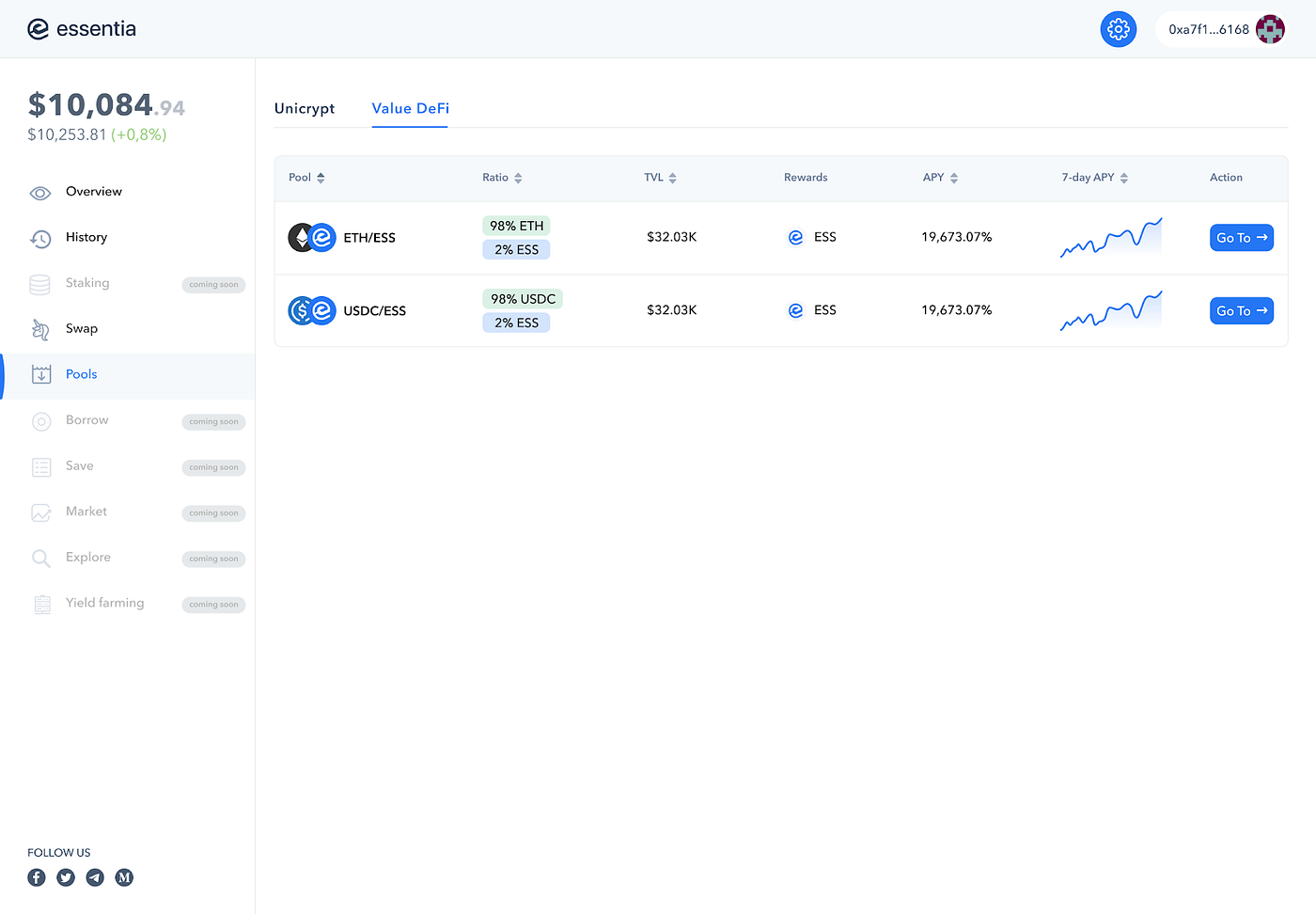Open the Telegram social link
The width and height of the screenshot is (1316, 914).
click(95, 877)
